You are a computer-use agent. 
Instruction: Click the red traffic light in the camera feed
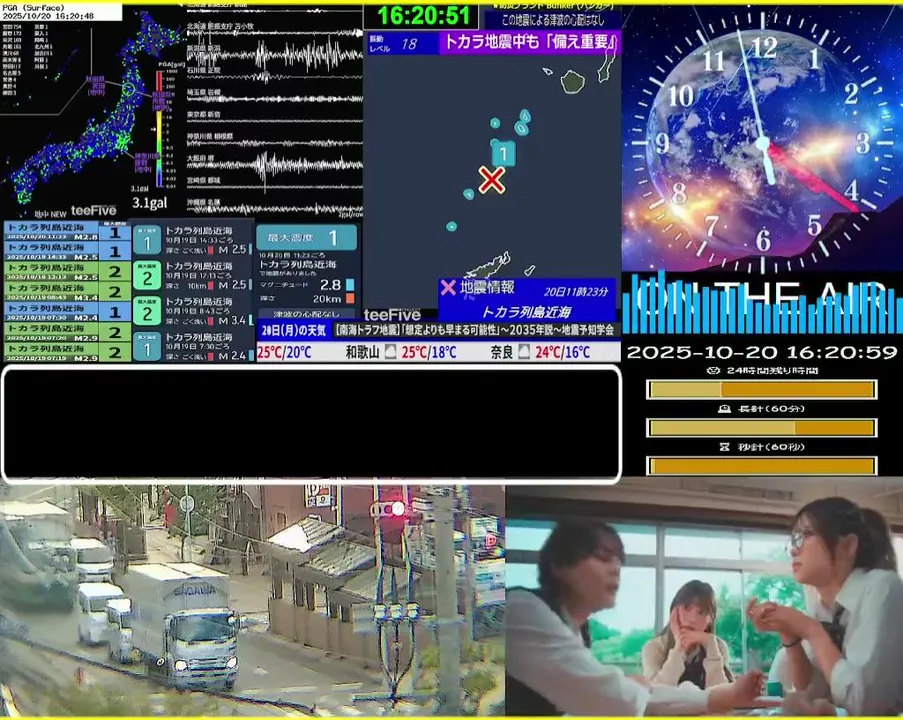click(397, 509)
